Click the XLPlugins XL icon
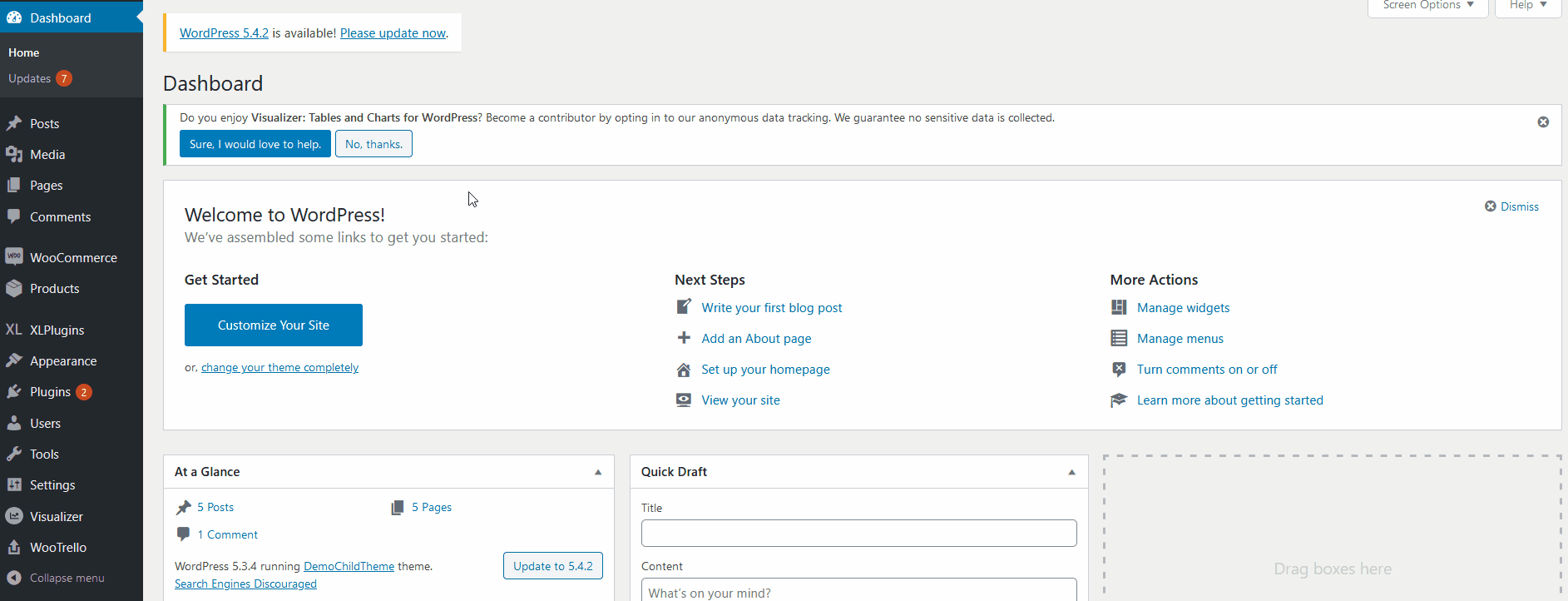The width and height of the screenshot is (1568, 601). click(14, 330)
